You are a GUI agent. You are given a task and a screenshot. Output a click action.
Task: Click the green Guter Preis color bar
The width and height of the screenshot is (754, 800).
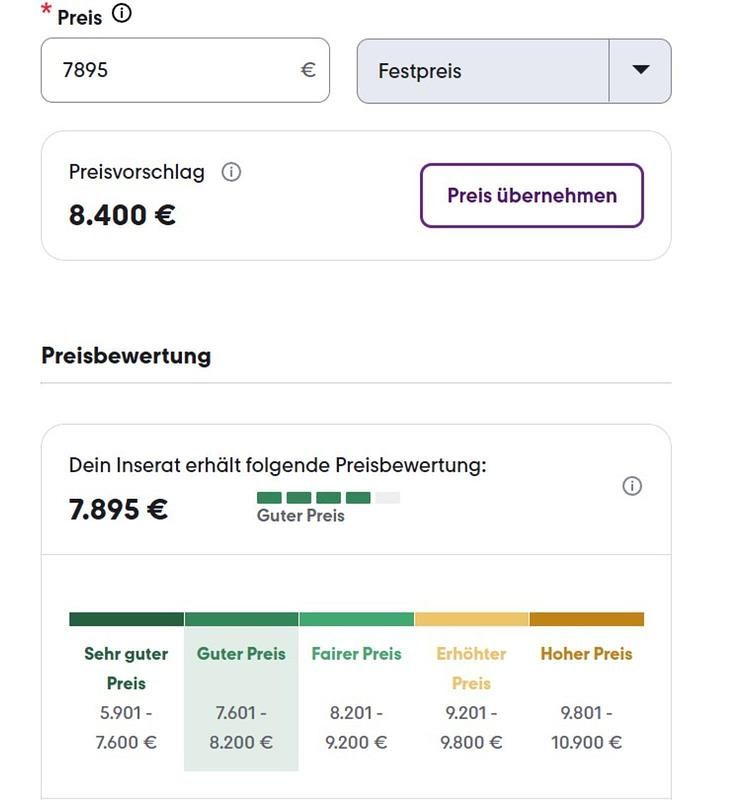click(241, 619)
